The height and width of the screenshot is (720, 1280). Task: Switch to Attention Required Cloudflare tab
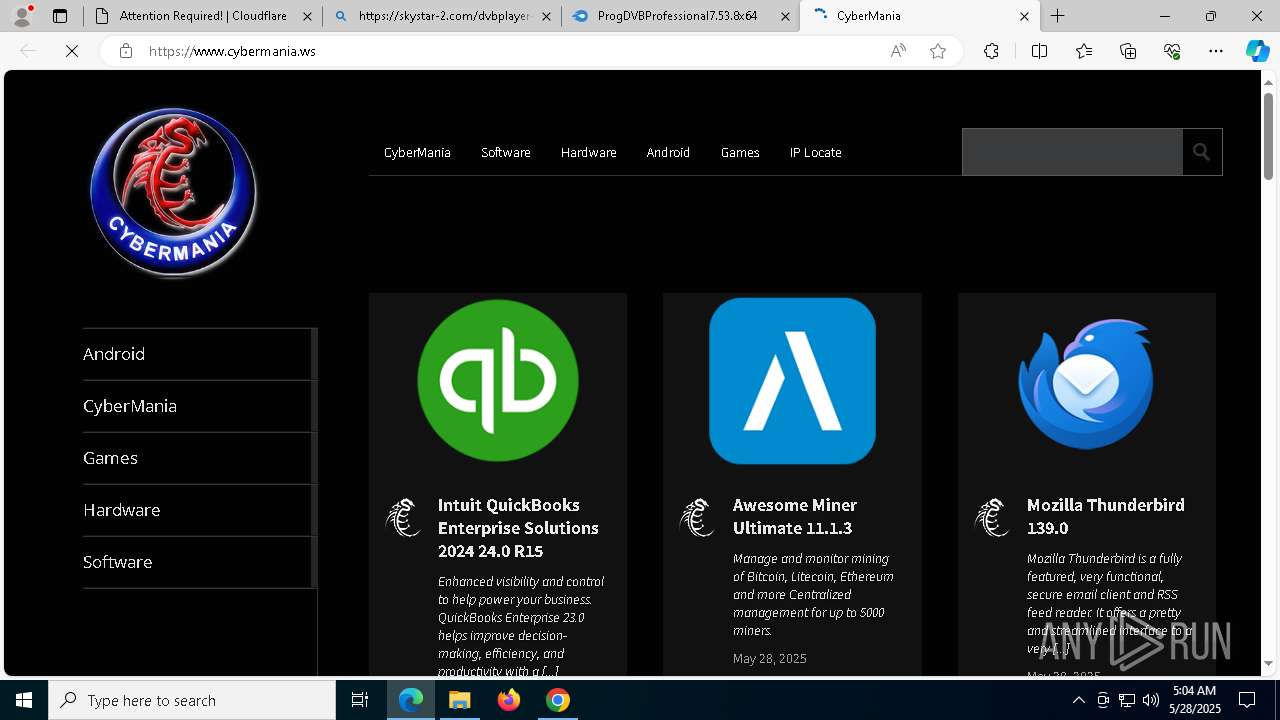[202, 16]
